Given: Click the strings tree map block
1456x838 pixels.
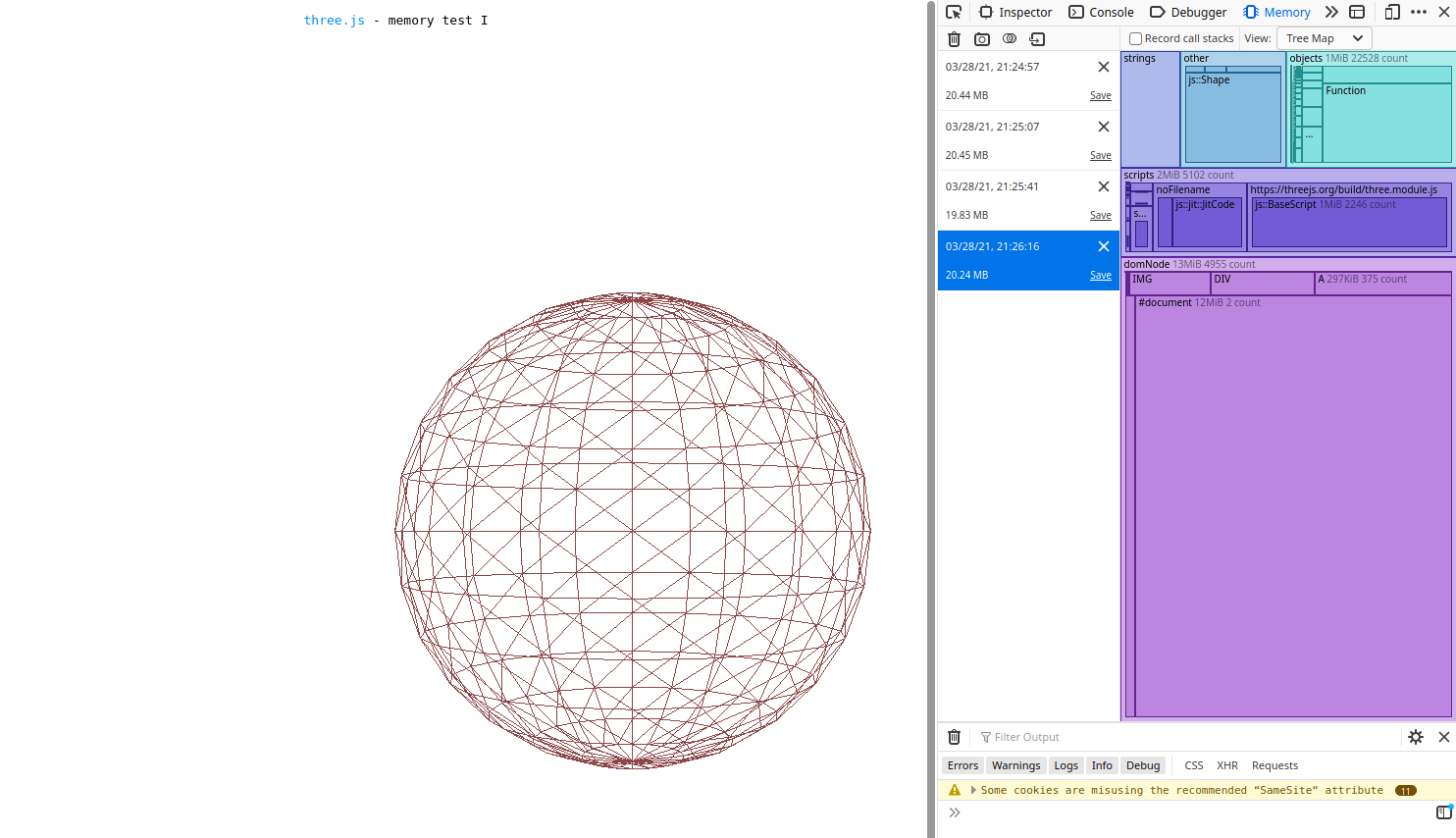Looking at the screenshot, I should pyautogui.click(x=1150, y=109).
